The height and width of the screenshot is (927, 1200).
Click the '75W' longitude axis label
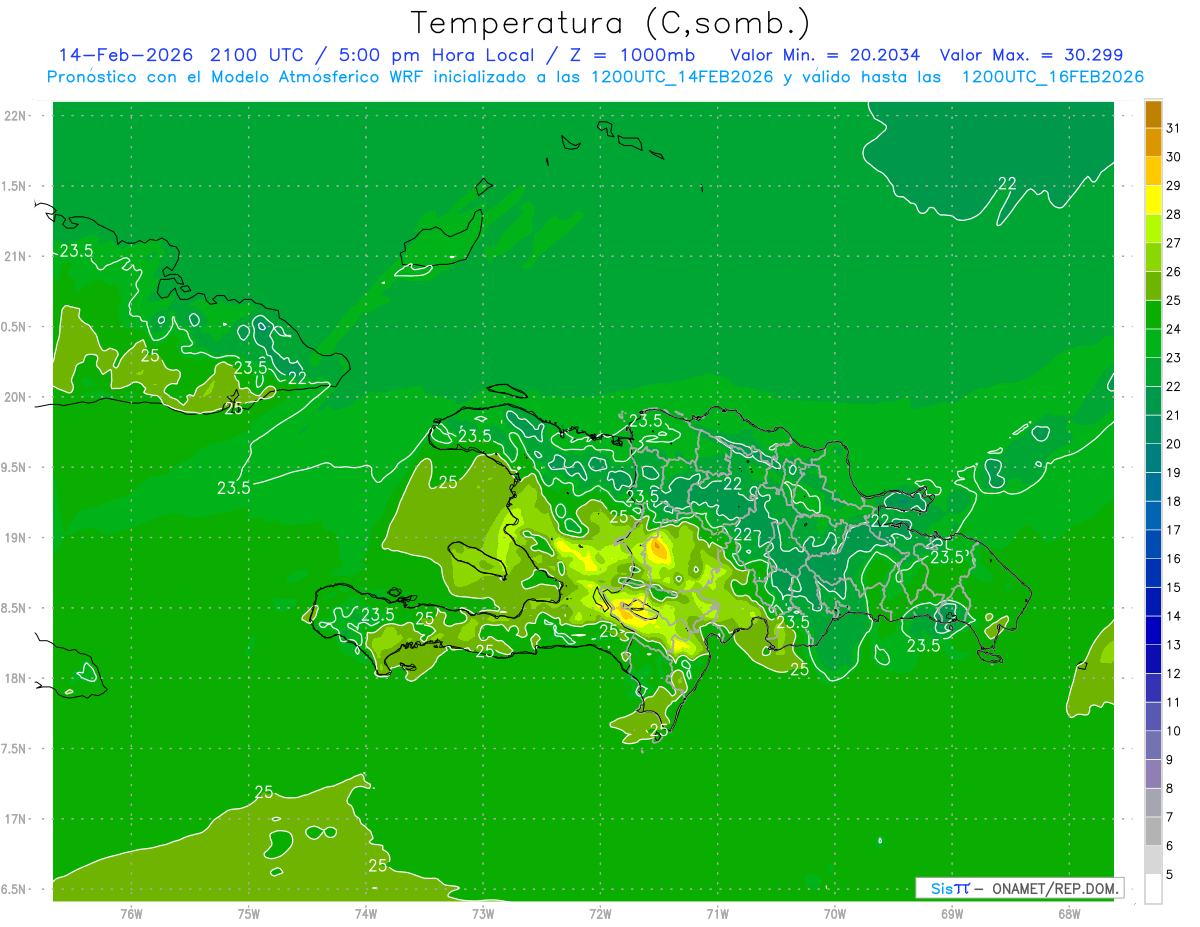248,913
